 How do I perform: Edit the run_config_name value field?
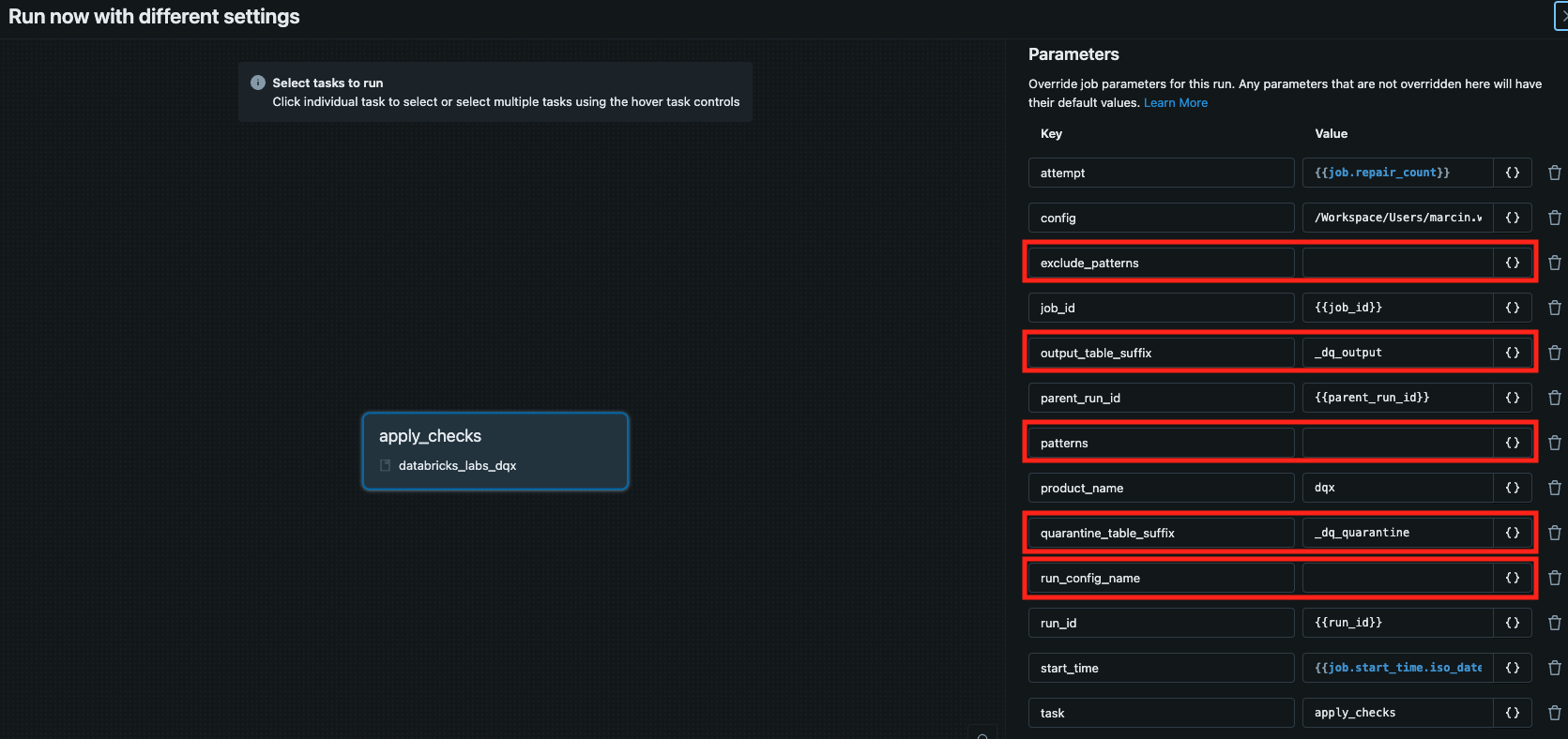tap(1396, 578)
